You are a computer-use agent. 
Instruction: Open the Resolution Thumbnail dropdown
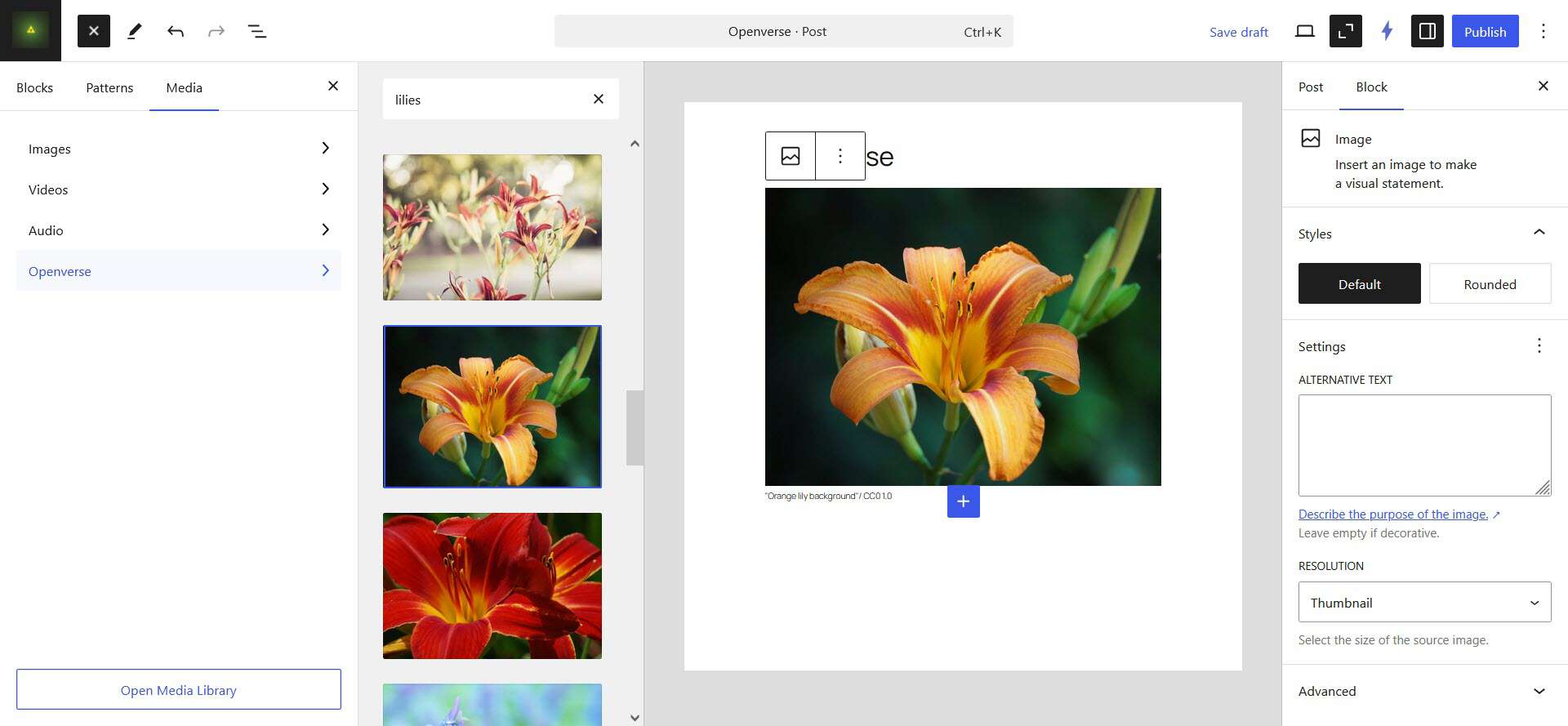click(x=1424, y=602)
